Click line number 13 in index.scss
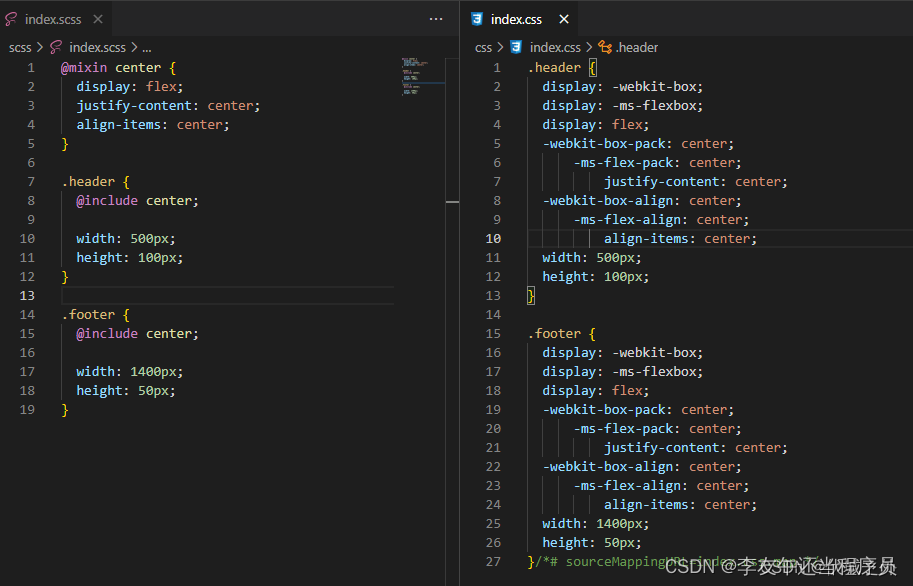Viewport: 913px width, 586px height. [x=27, y=295]
